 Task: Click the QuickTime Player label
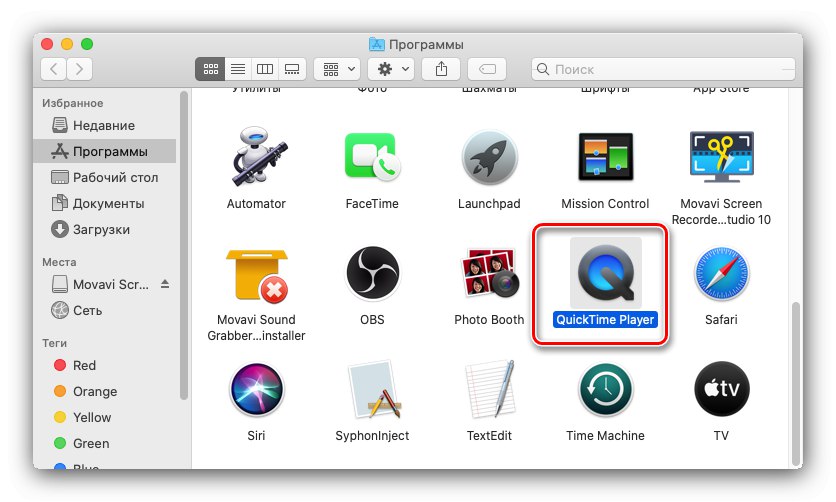click(605, 320)
